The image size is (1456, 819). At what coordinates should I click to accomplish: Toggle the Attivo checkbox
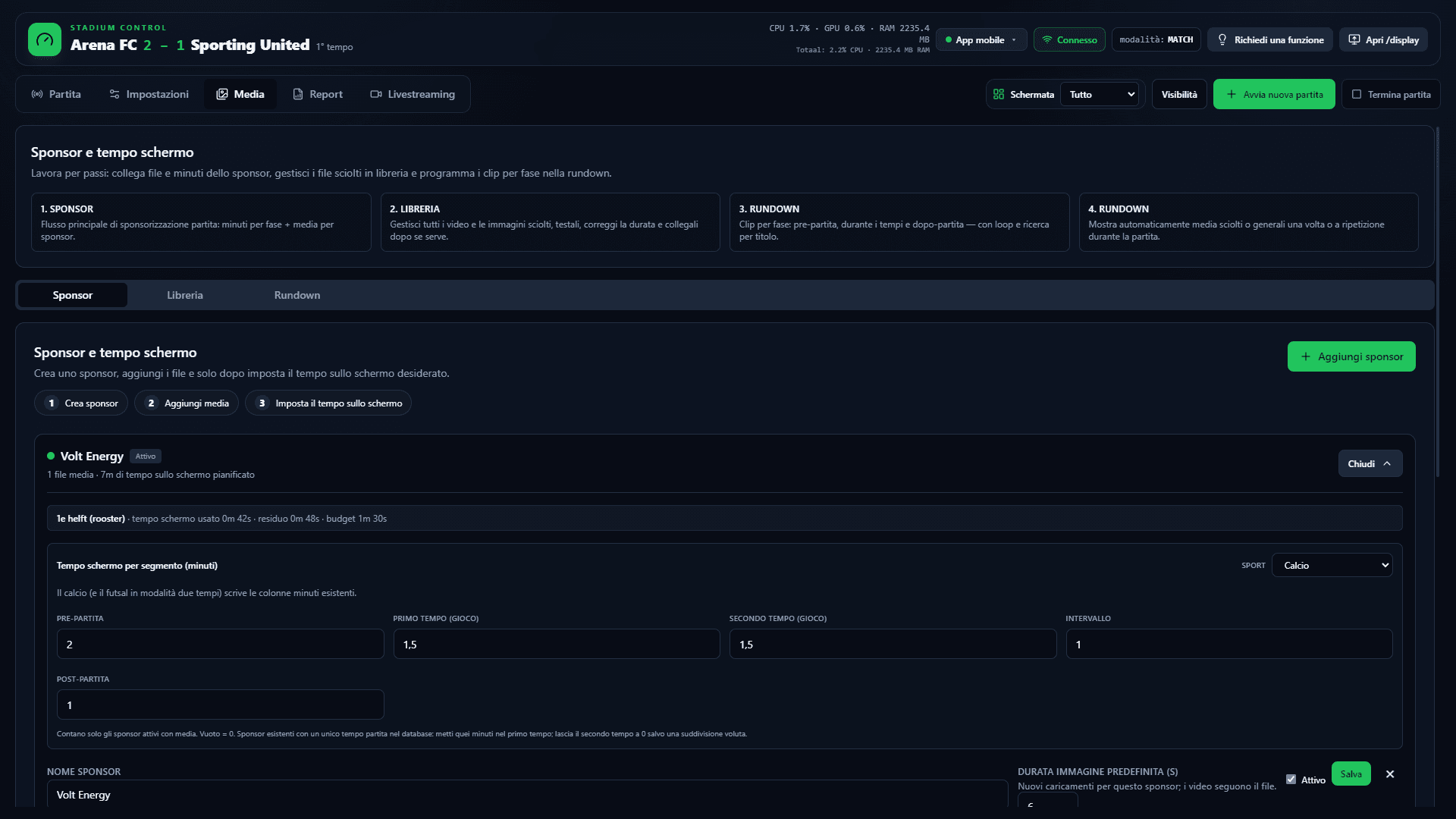pos(1291,779)
